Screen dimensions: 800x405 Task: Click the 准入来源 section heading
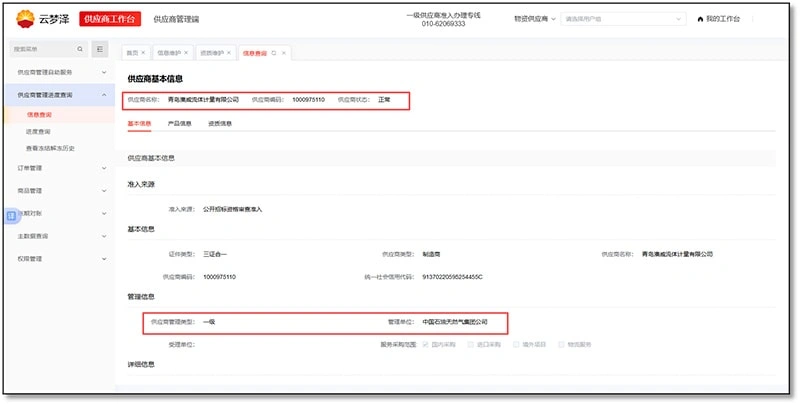pos(141,184)
